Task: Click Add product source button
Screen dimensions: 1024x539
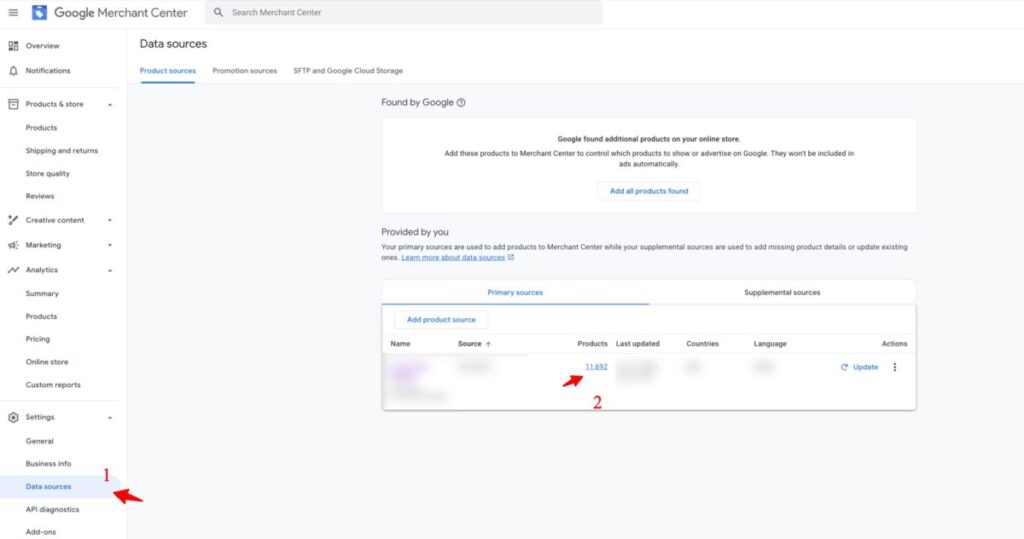Action: click(441, 319)
